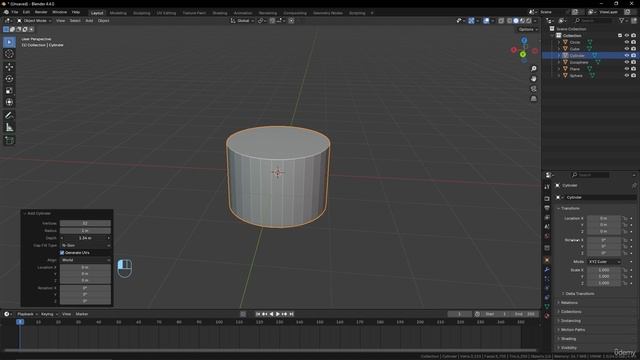
Task: Toggle visibility eye for Circle in outliner
Action: [627, 42]
